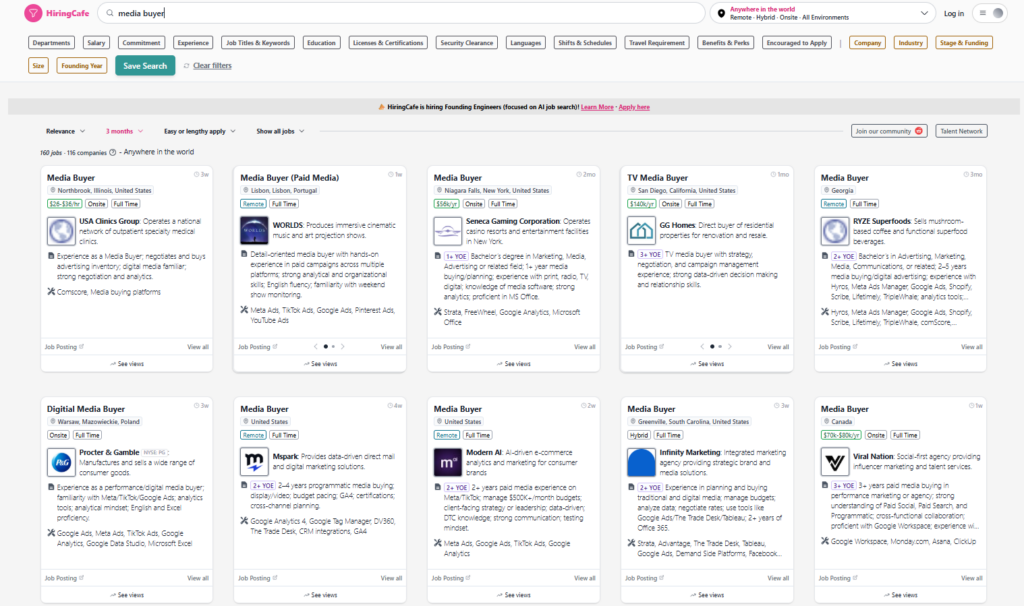1024x606 pixels.
Task: Open the Departments filter
Action: point(51,42)
